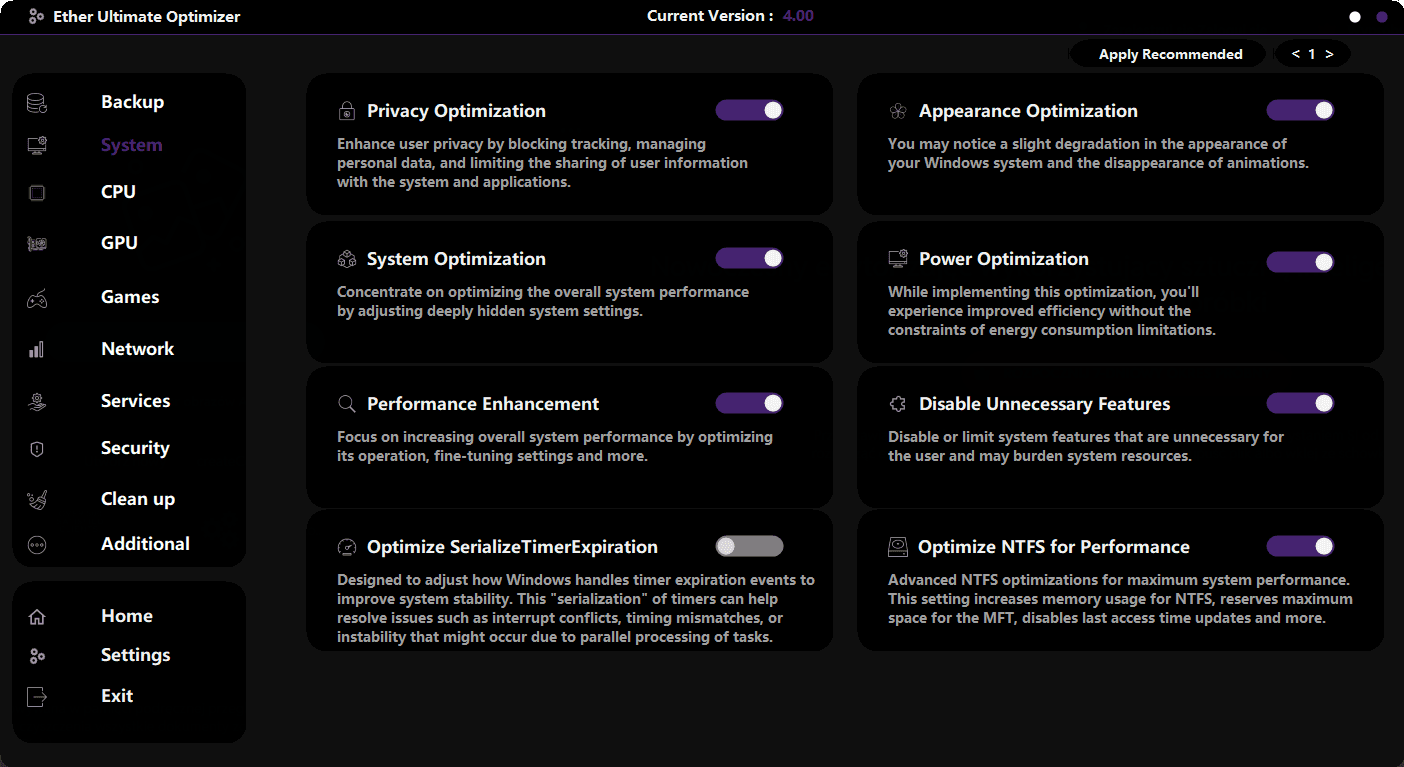This screenshot has width=1404, height=767.
Task: Select the GPU chip icon in sidebar
Action: (37, 243)
